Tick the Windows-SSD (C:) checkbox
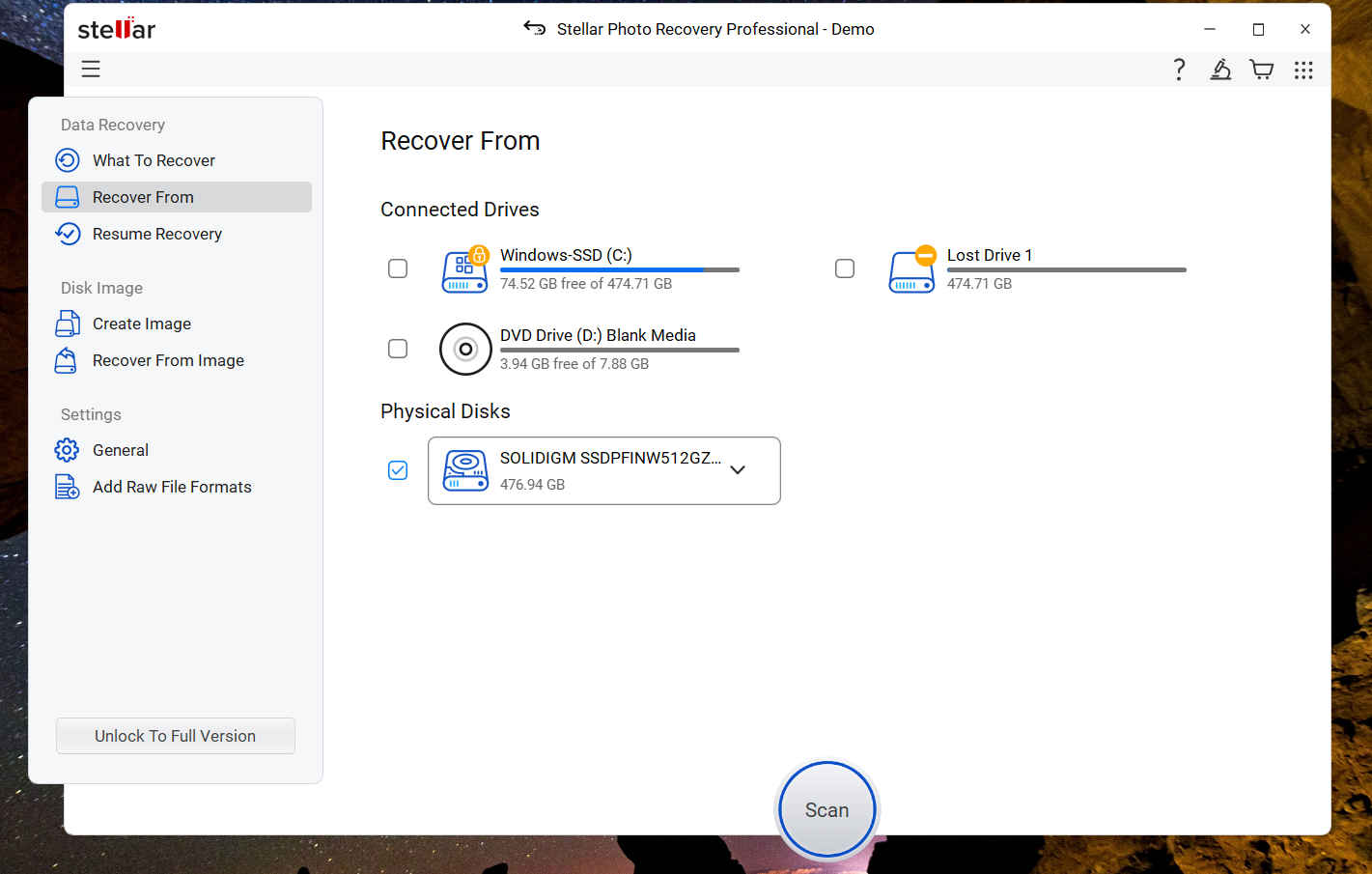 click(398, 268)
